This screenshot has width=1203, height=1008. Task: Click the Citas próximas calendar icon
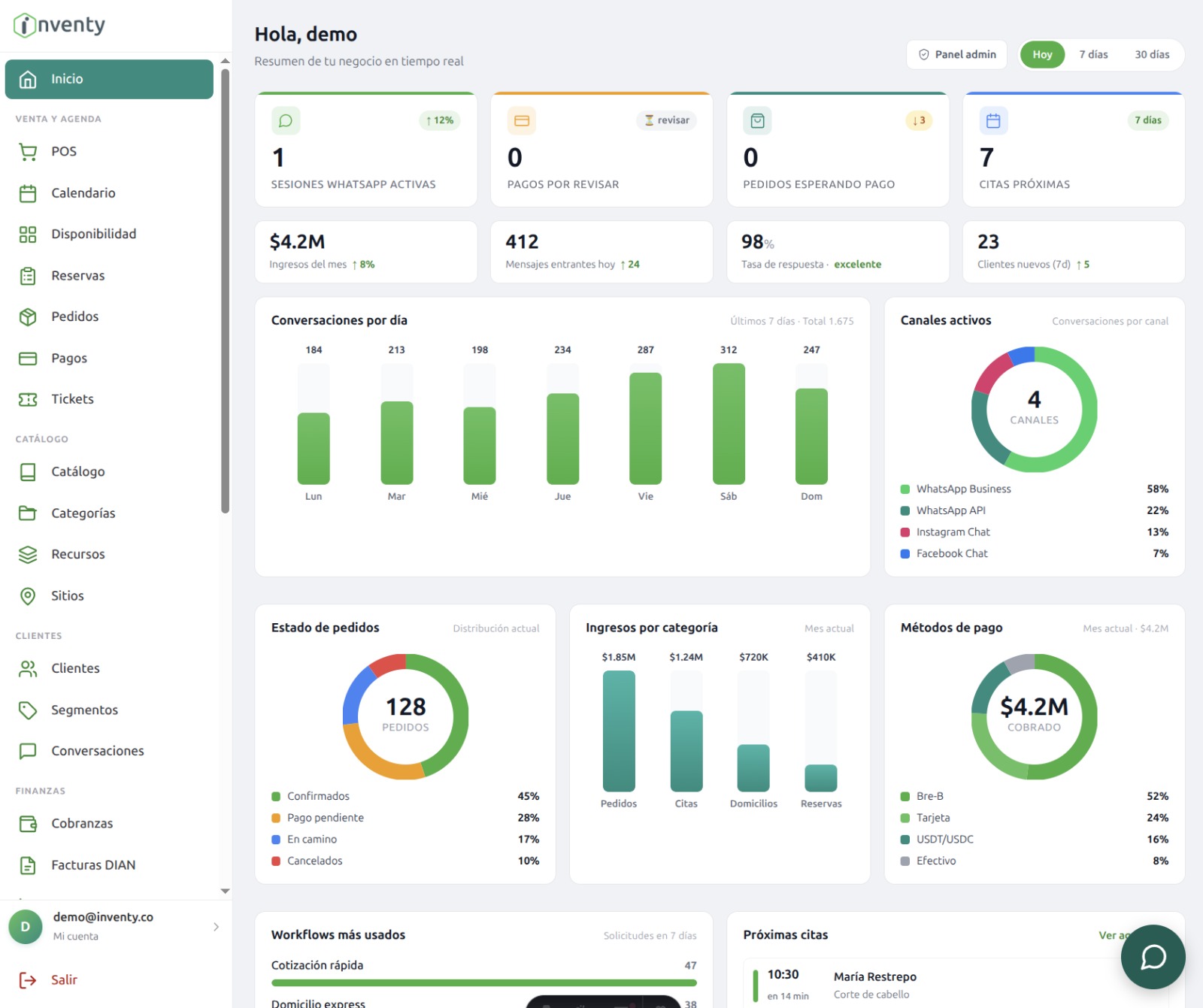point(993,120)
